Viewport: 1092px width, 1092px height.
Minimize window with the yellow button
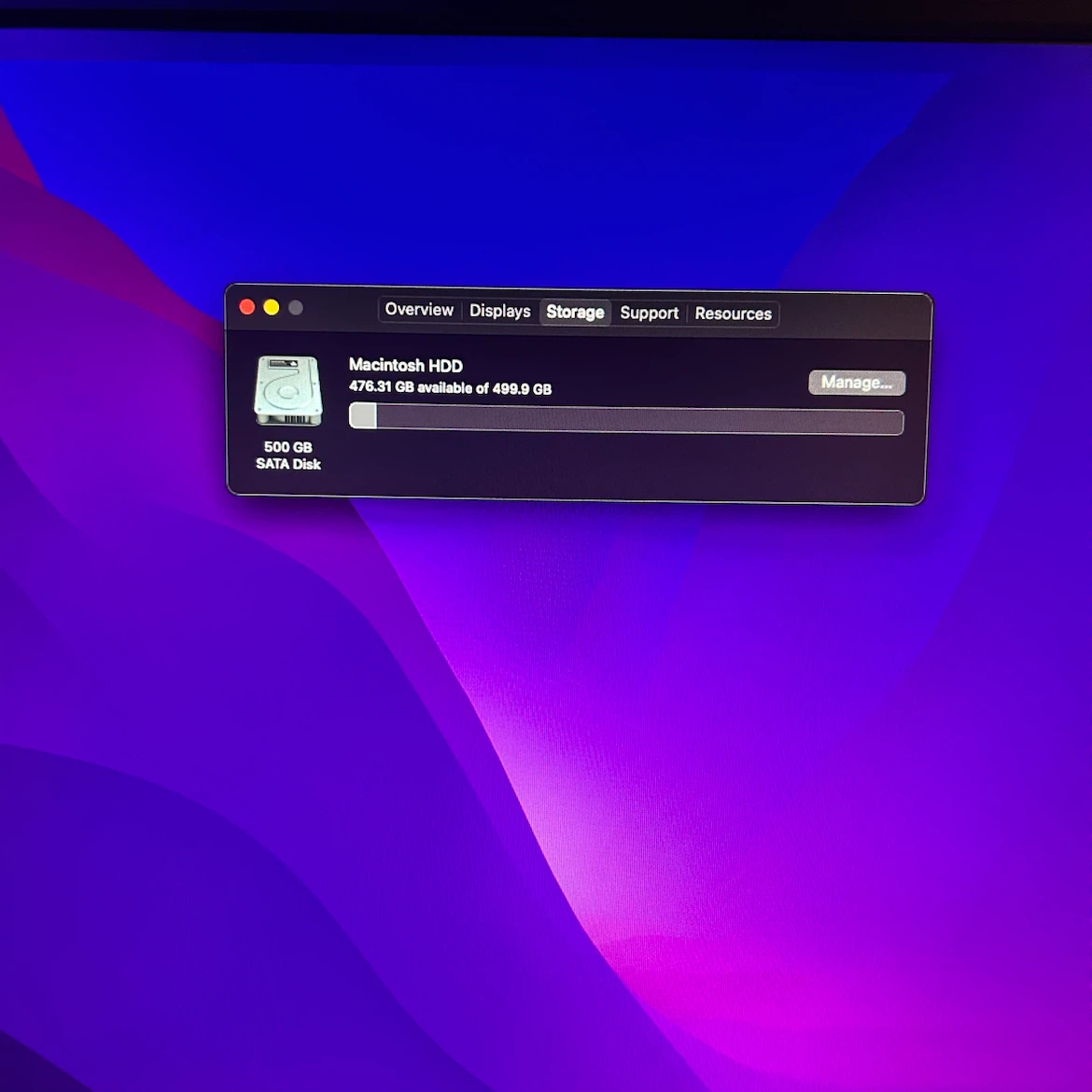click(x=272, y=308)
